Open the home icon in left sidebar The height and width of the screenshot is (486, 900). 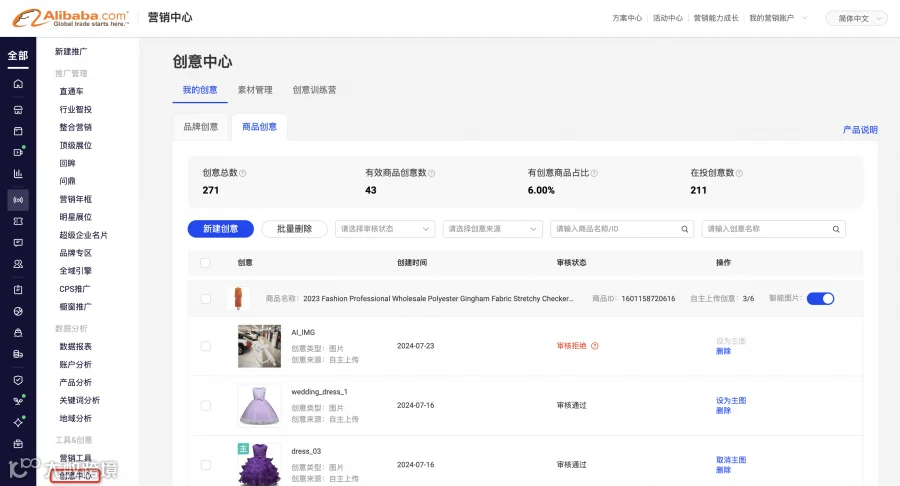[x=18, y=84]
